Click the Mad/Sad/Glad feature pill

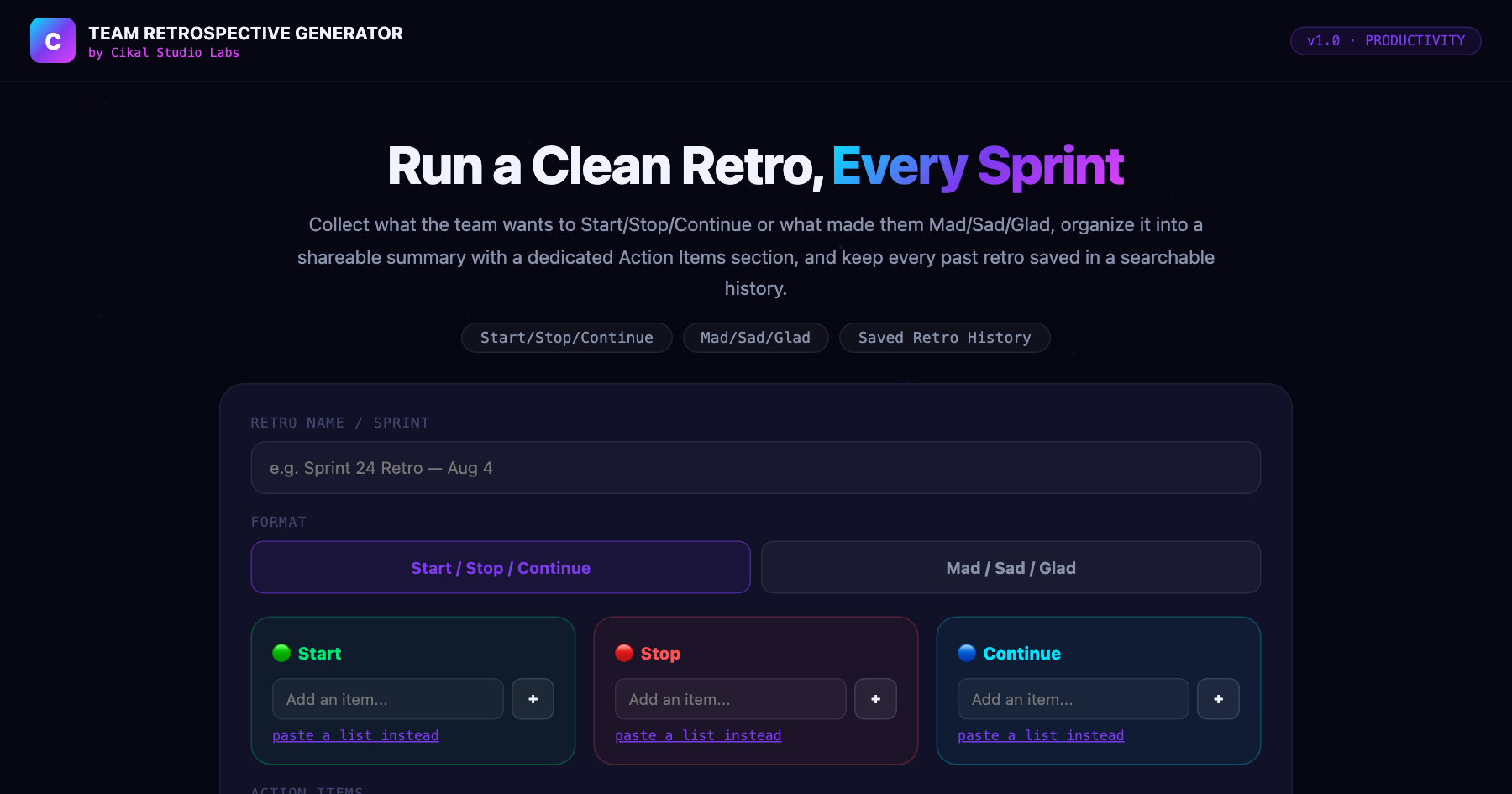(x=756, y=338)
